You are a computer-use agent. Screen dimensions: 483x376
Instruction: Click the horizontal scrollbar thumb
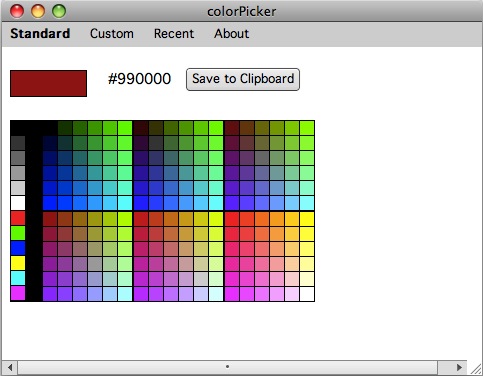point(227,367)
